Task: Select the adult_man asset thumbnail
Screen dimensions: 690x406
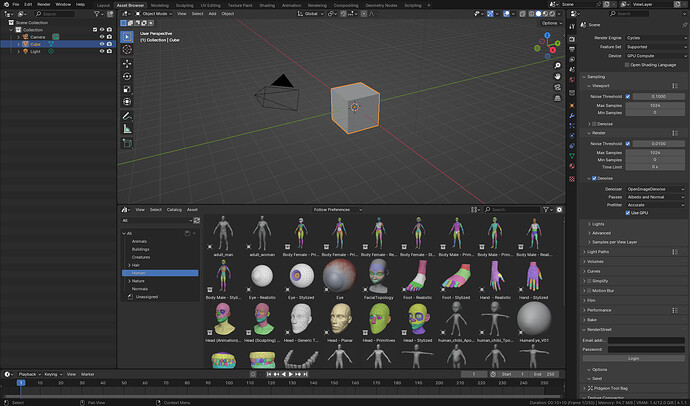Action: tap(223, 236)
